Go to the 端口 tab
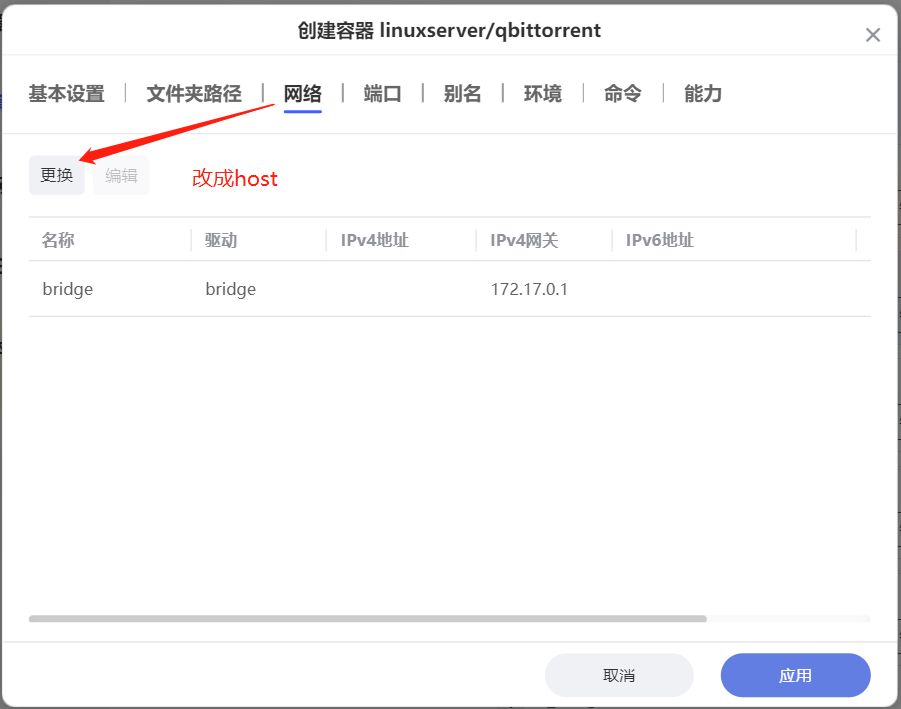This screenshot has width=901, height=709. coord(382,94)
